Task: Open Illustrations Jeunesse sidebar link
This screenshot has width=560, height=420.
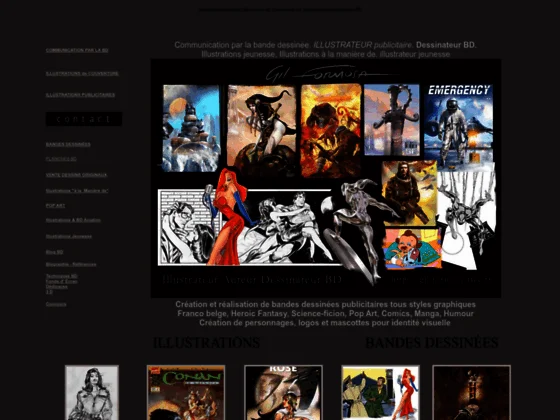Action: 69,236
